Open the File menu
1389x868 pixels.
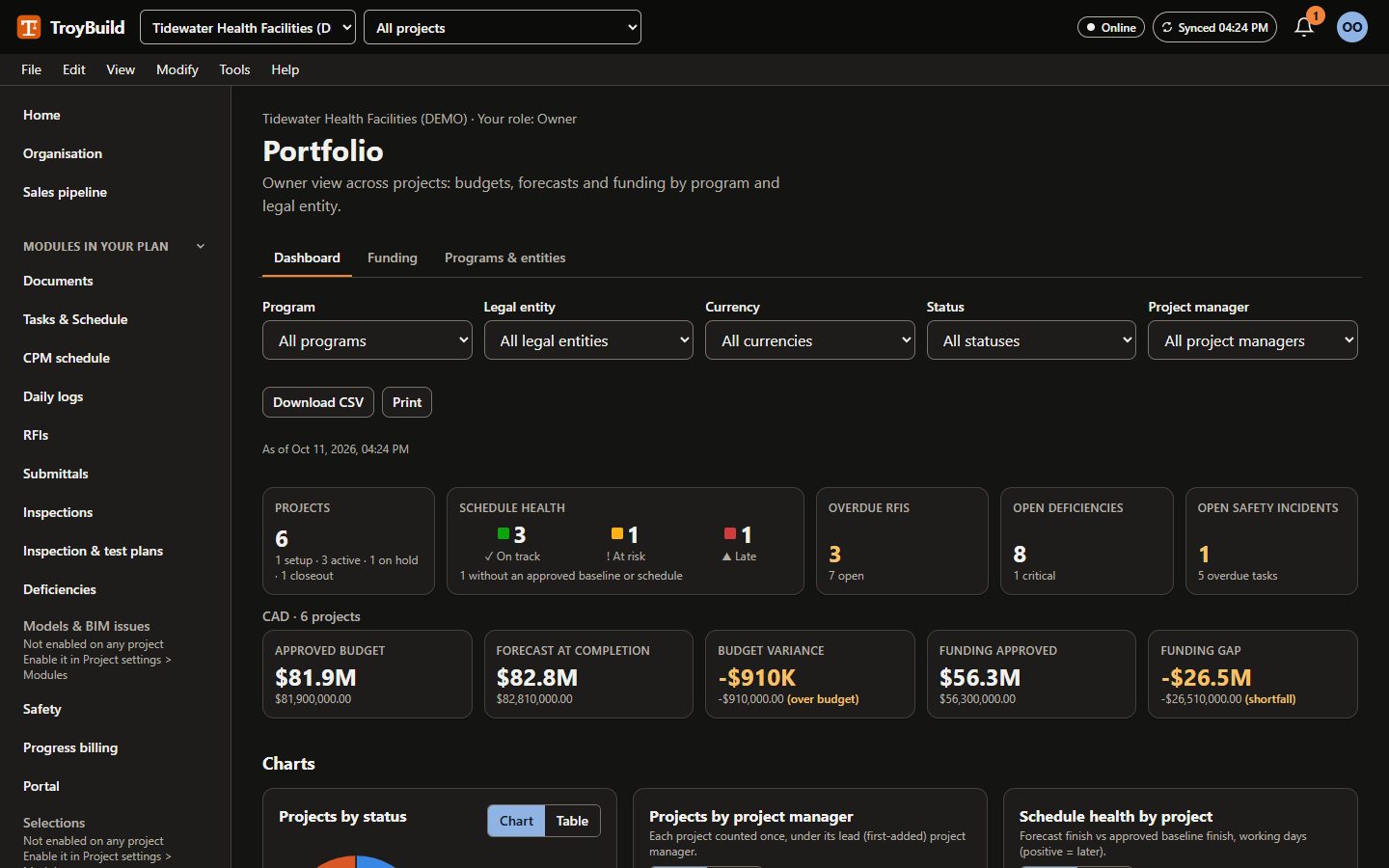pyautogui.click(x=32, y=69)
